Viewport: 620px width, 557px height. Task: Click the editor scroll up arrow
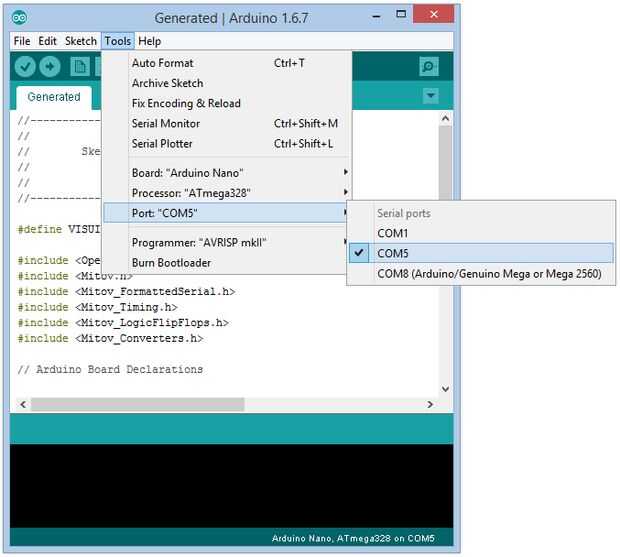pos(445,118)
